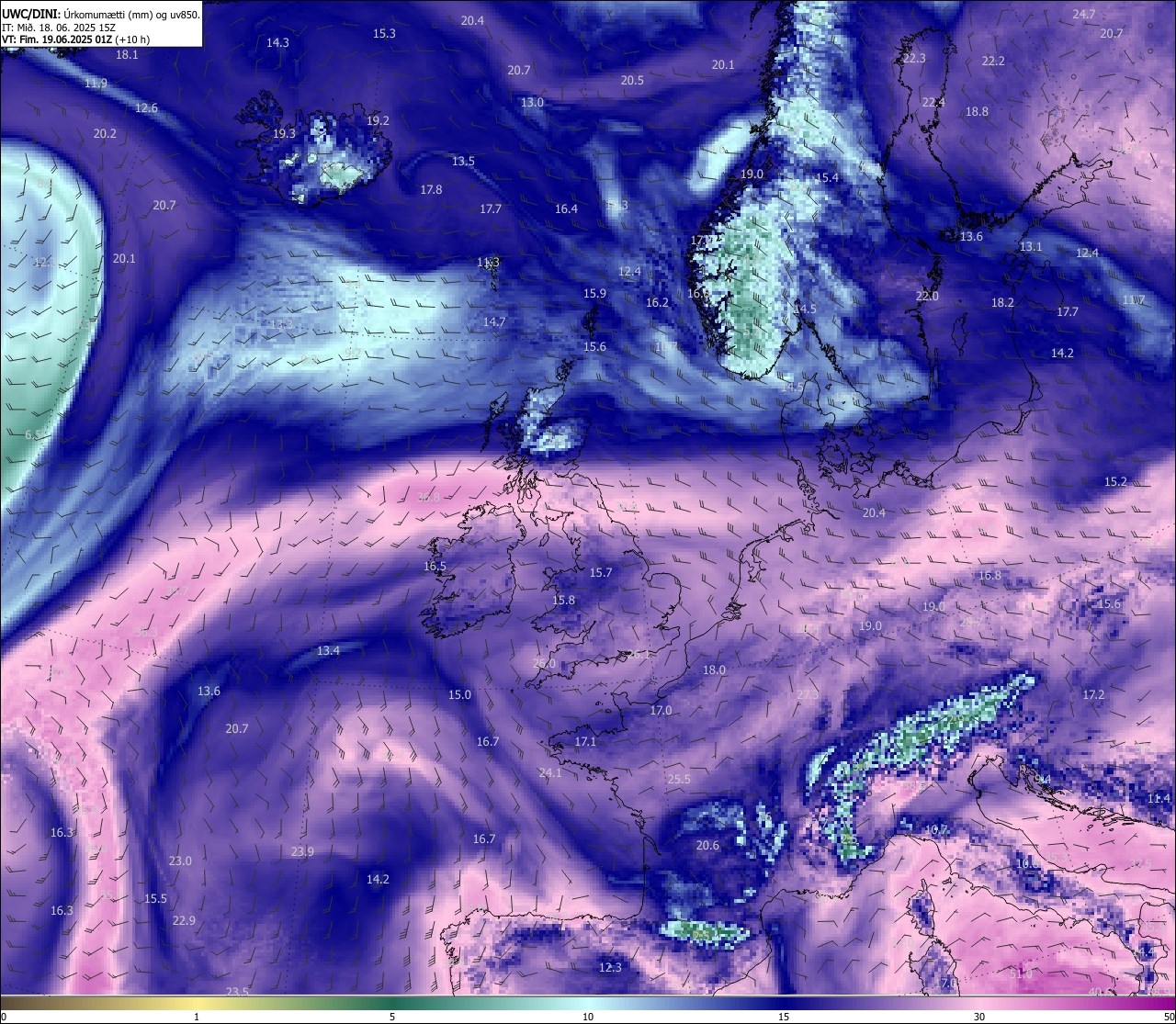Click the value 12.3 over Spain
This screenshot has height=1024, width=1176.
[x=610, y=968]
